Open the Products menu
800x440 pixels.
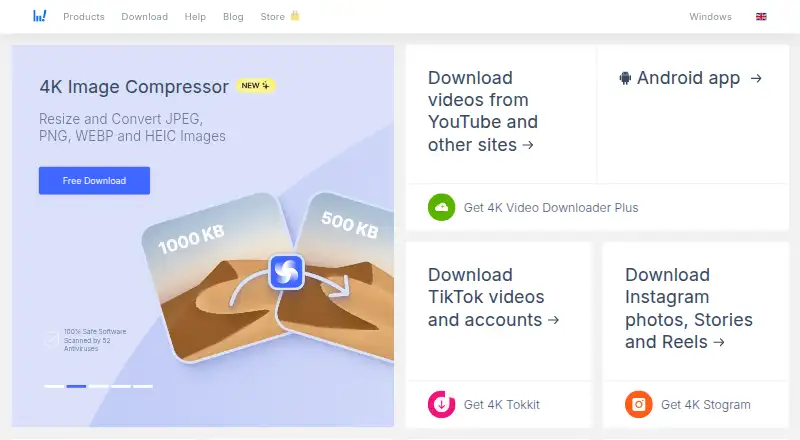84,17
